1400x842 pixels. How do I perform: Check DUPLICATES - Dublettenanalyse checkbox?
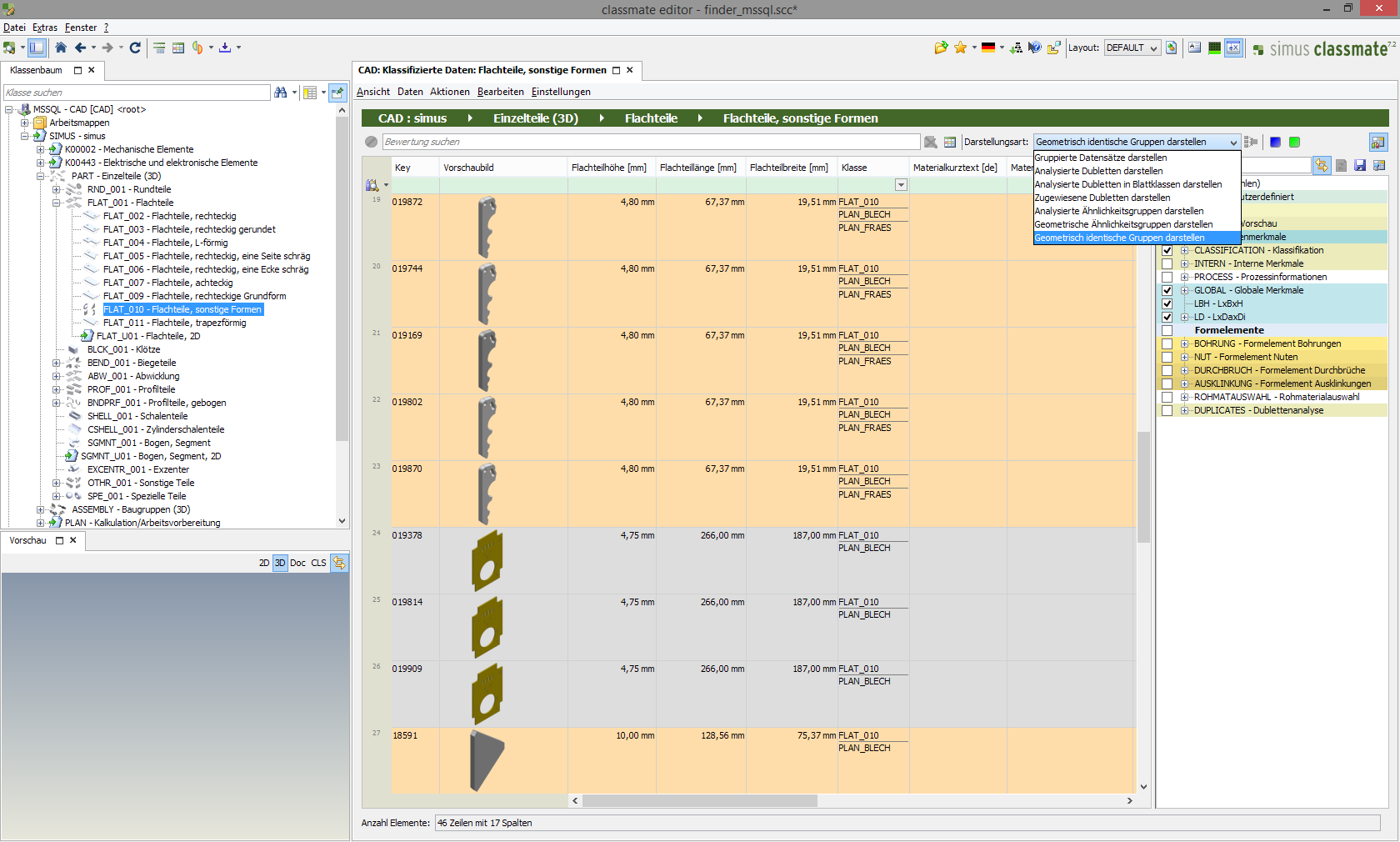pyautogui.click(x=1167, y=410)
